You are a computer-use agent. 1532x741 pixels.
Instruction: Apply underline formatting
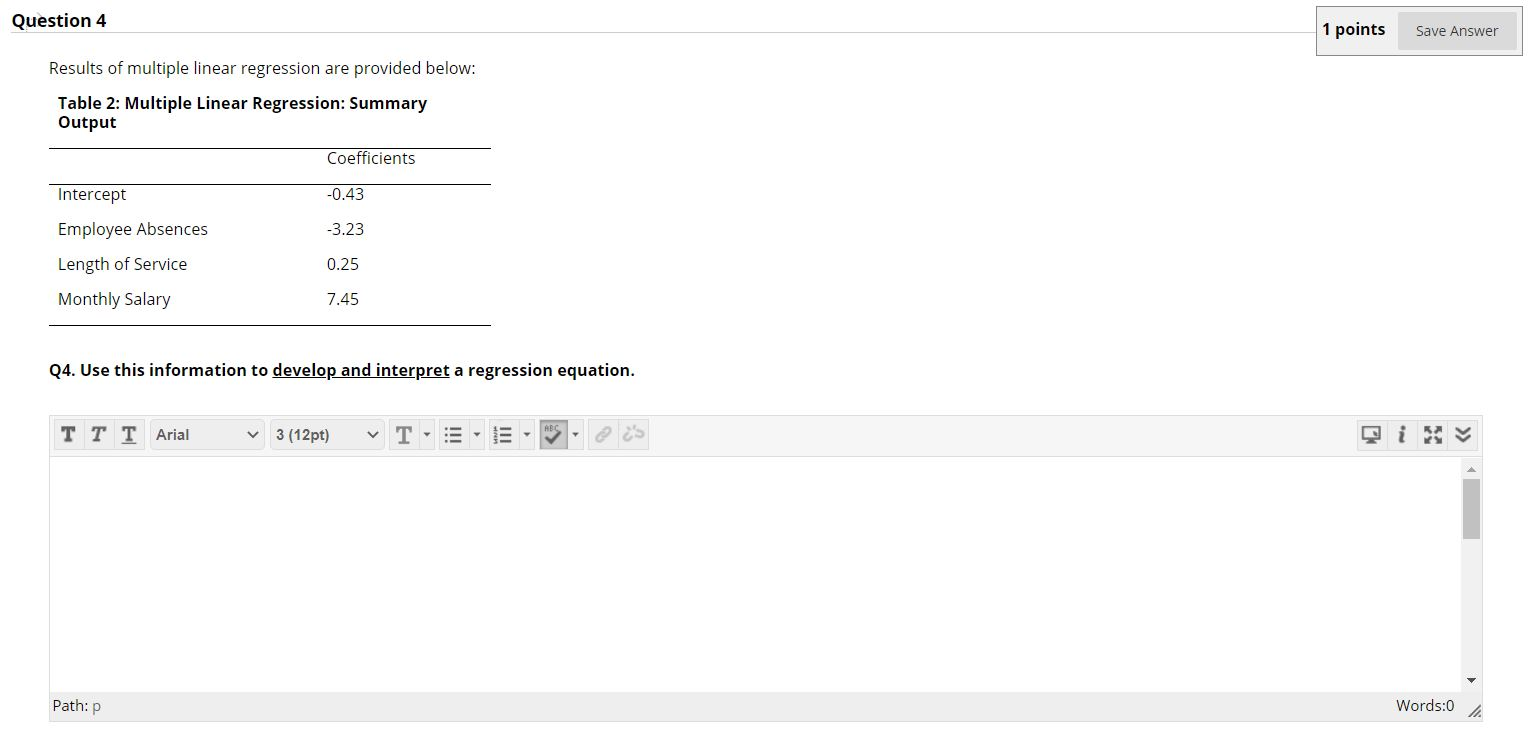pos(128,434)
